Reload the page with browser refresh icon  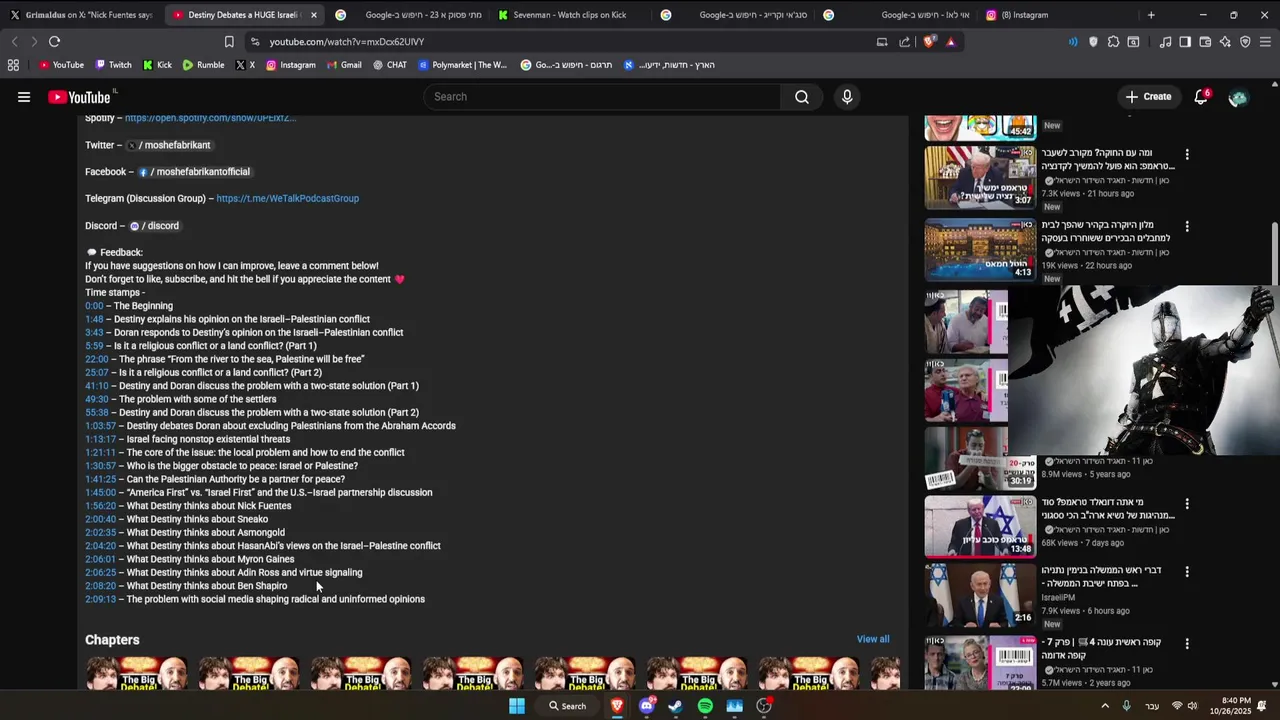click(54, 42)
